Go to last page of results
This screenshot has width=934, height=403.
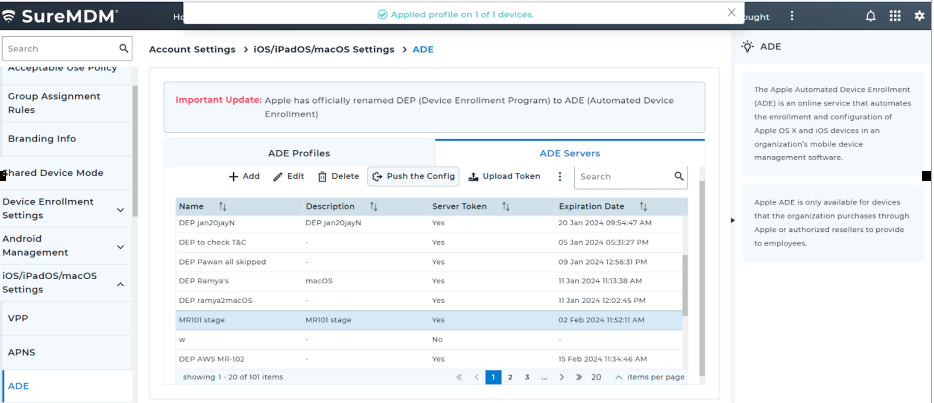(578, 377)
